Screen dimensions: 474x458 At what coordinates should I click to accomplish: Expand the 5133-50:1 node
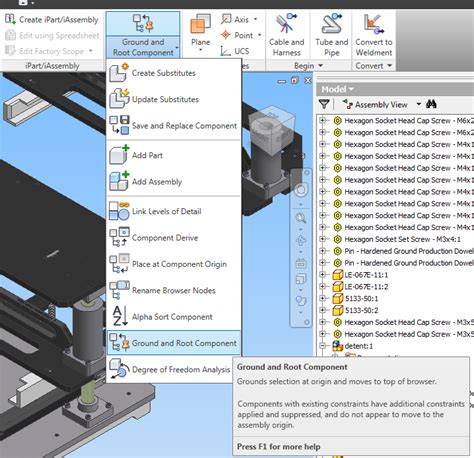click(x=322, y=298)
